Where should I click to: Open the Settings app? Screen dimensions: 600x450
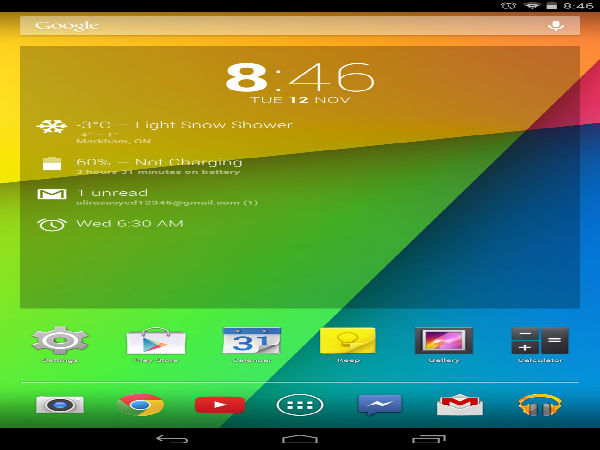click(x=60, y=342)
